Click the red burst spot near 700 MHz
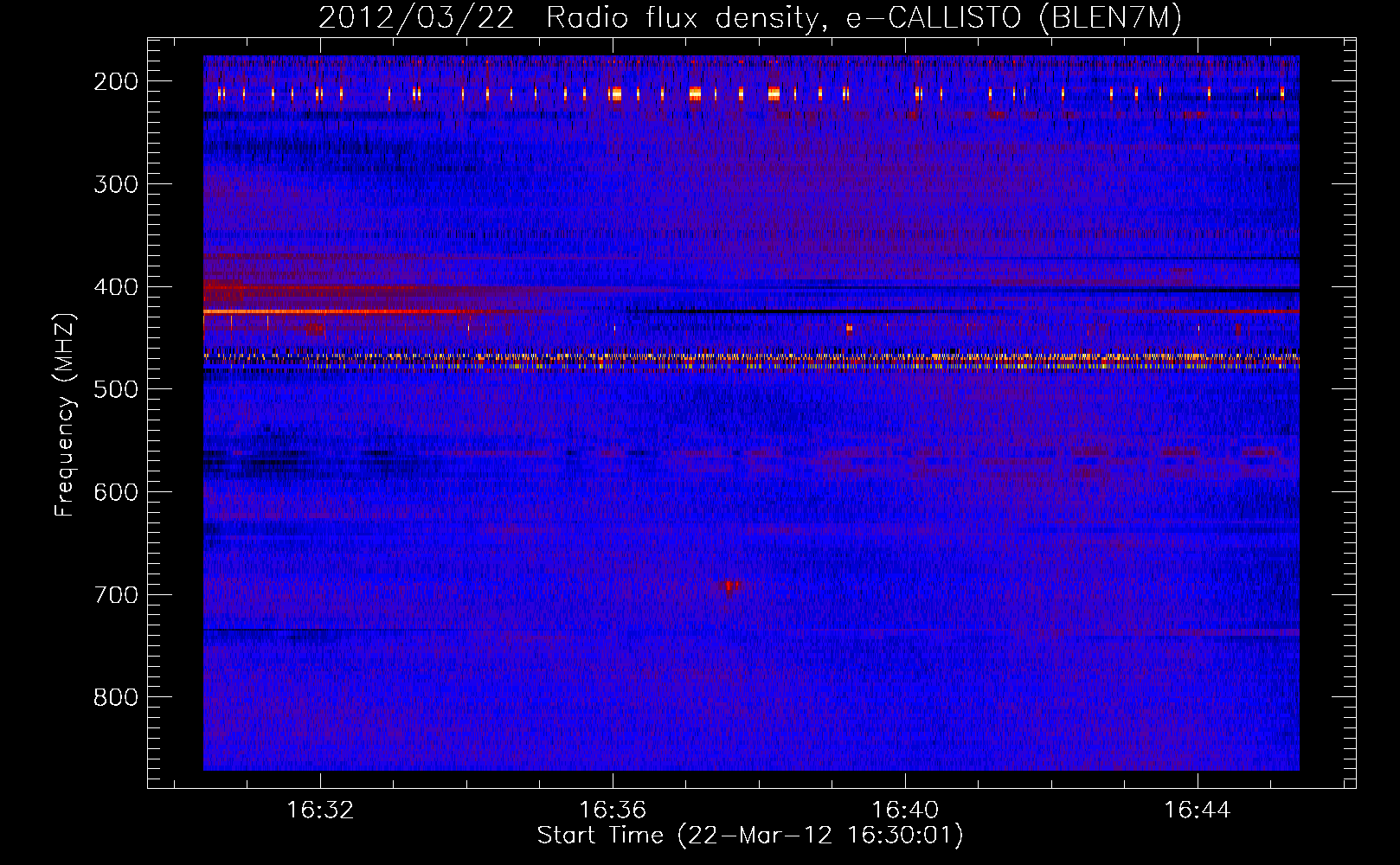The height and width of the screenshot is (865, 1400). coord(730,586)
